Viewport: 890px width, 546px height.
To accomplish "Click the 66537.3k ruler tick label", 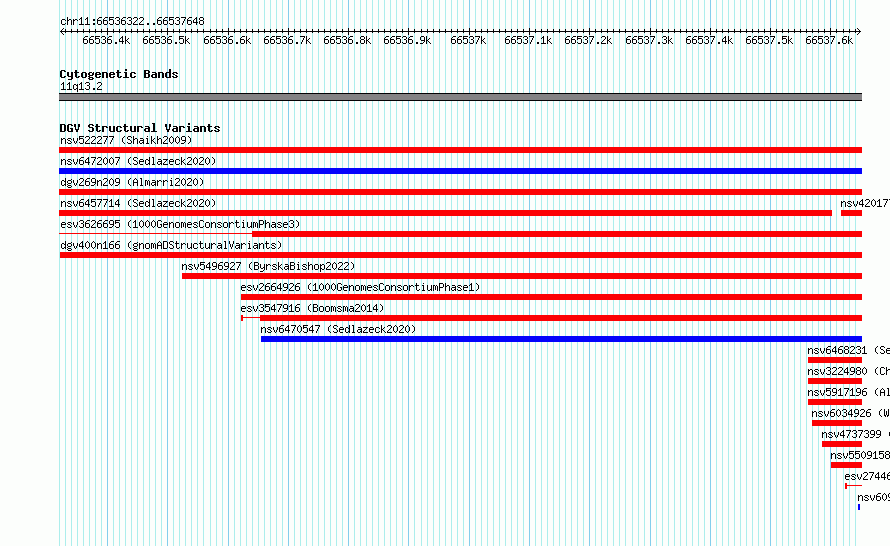I will coord(649,40).
